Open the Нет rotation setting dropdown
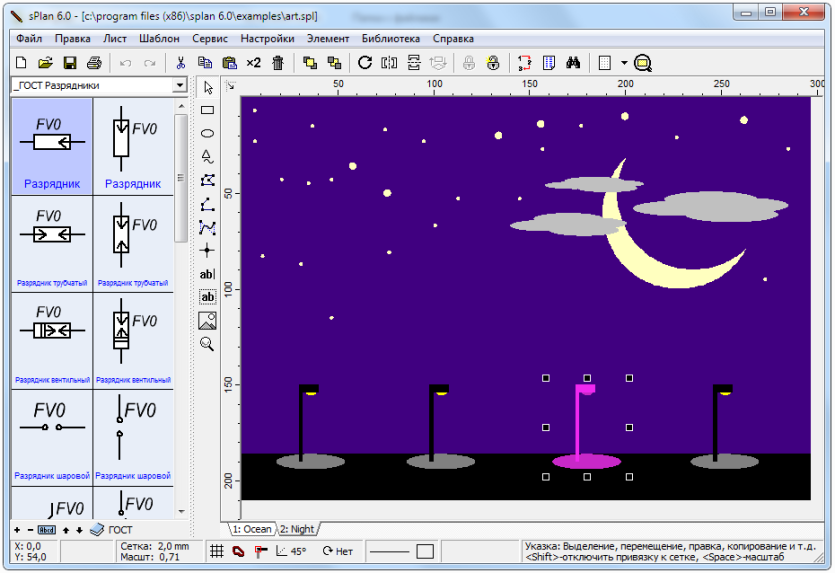This screenshot has height=573, width=835. 338,552
